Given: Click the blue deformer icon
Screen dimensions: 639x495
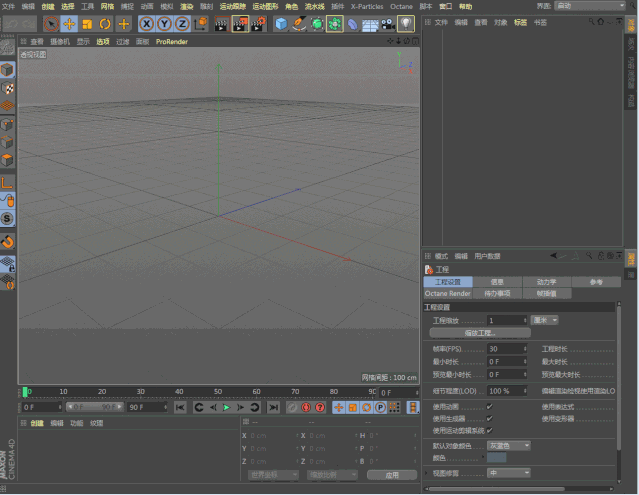Looking at the screenshot, I should (x=353, y=24).
